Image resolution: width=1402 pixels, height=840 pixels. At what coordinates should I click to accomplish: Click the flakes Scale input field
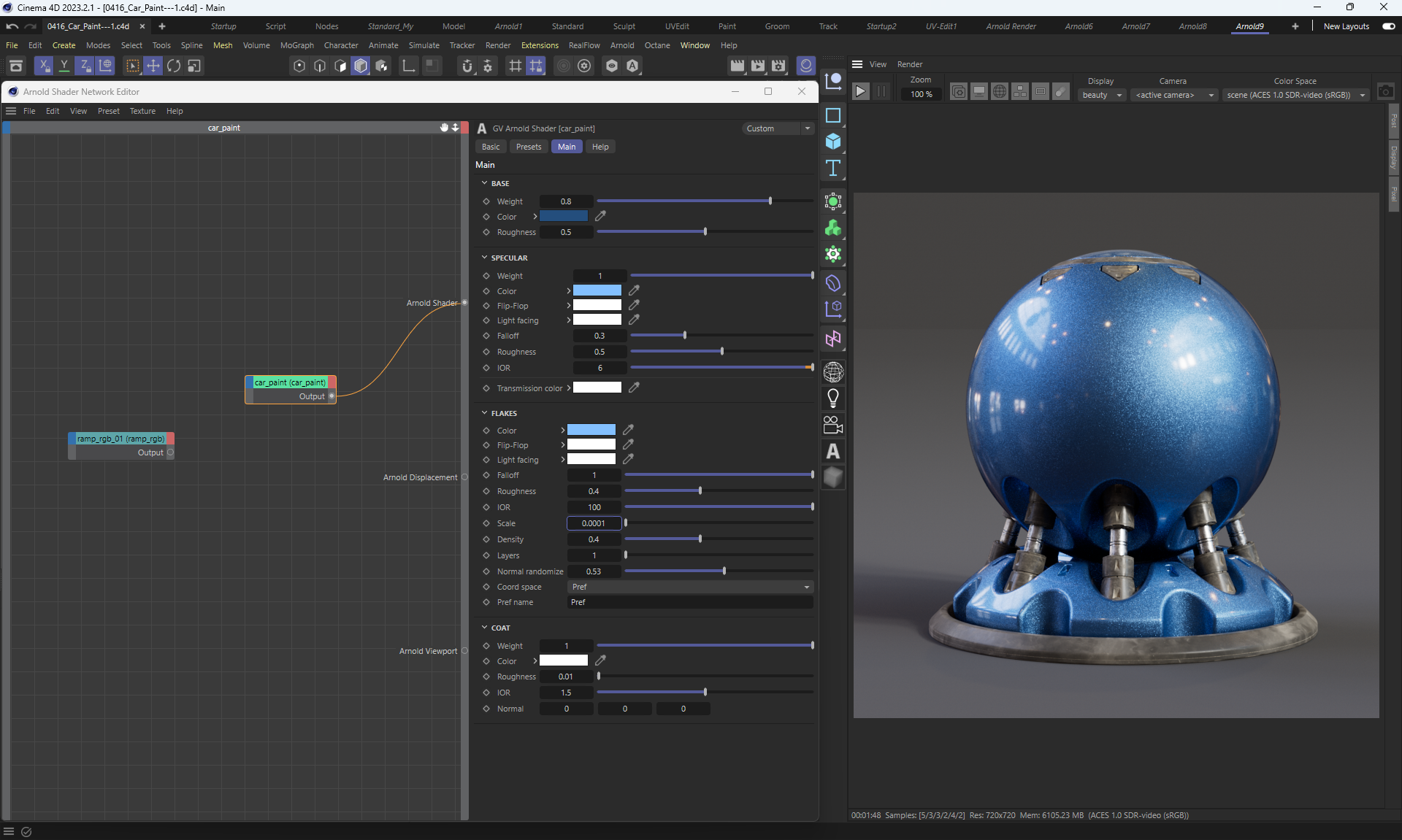coord(594,523)
